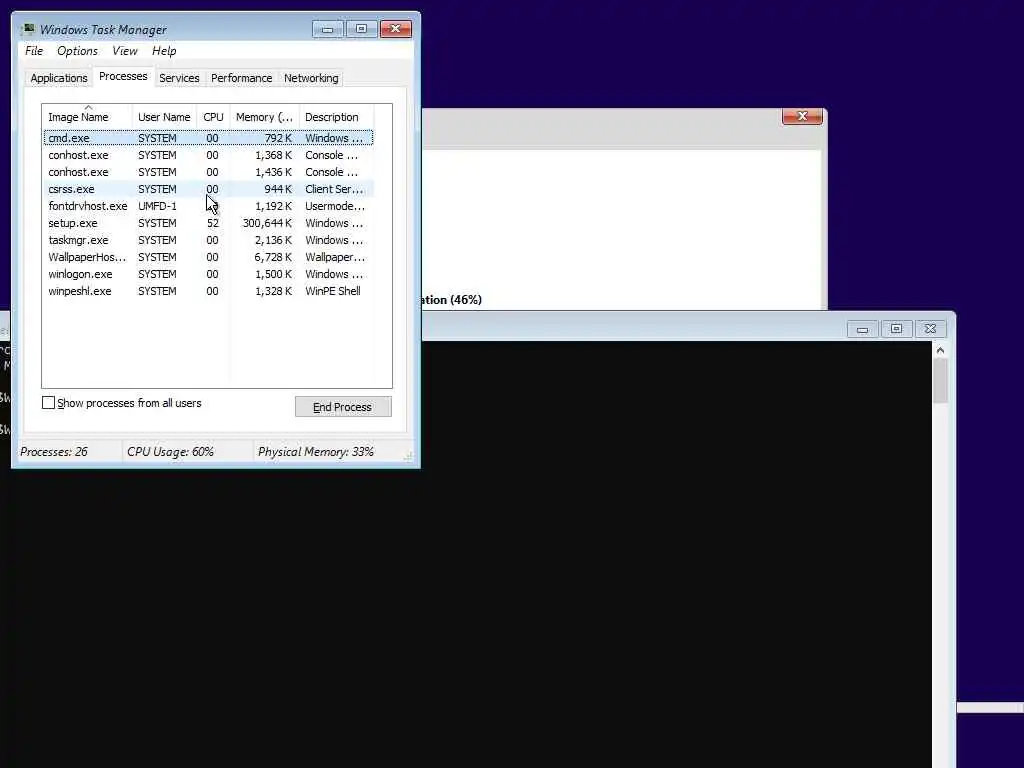The height and width of the screenshot is (768, 1024).
Task: Select the taskmgr.exe process
Action: (x=208, y=240)
